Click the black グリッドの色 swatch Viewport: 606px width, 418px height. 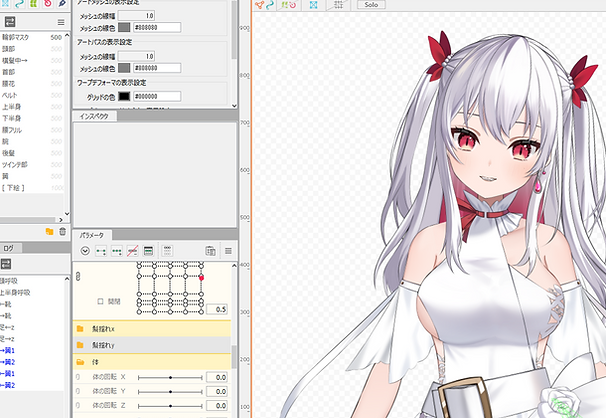[x=124, y=96]
